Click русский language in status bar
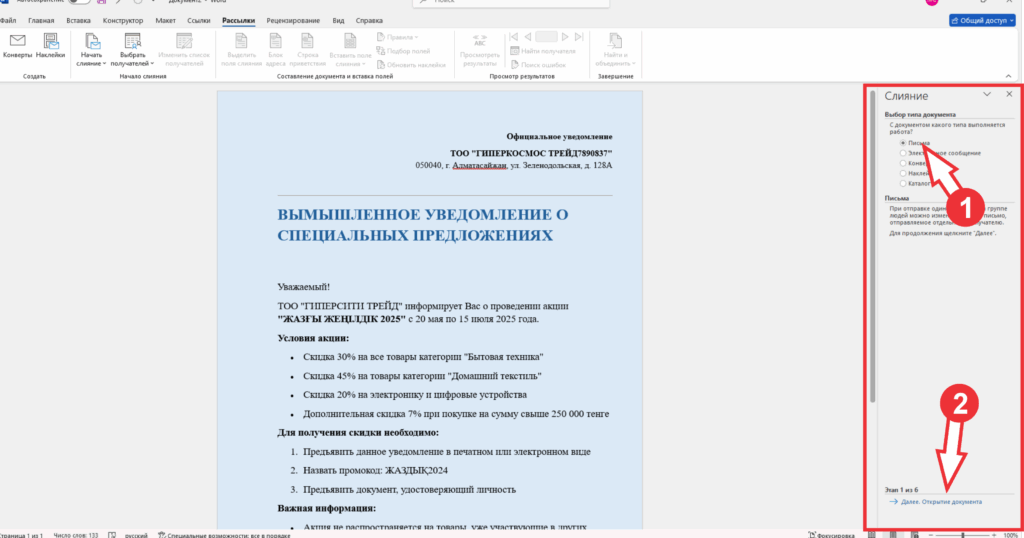 coord(136,535)
